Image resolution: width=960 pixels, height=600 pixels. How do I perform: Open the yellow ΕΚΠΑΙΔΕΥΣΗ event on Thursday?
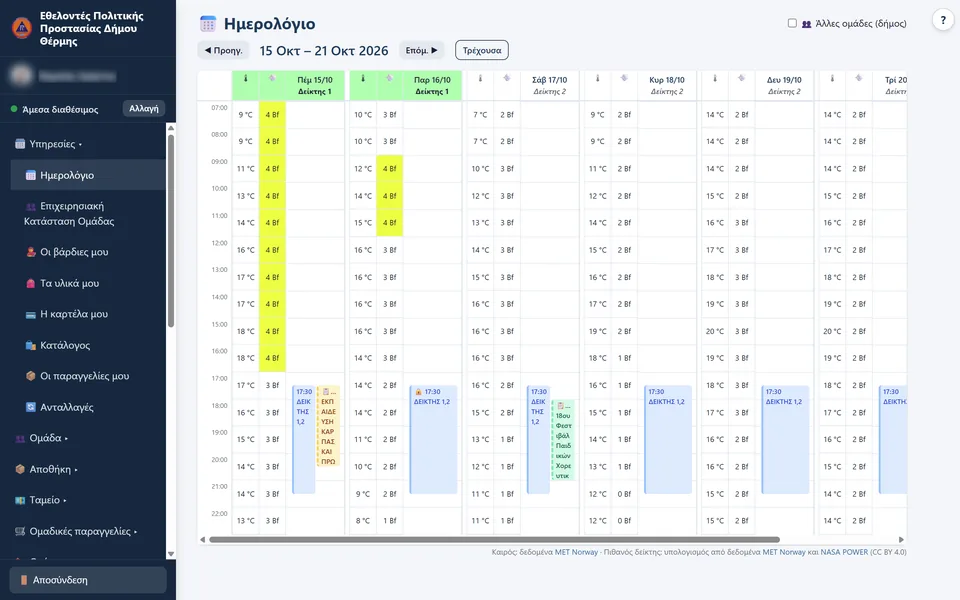pos(328,426)
